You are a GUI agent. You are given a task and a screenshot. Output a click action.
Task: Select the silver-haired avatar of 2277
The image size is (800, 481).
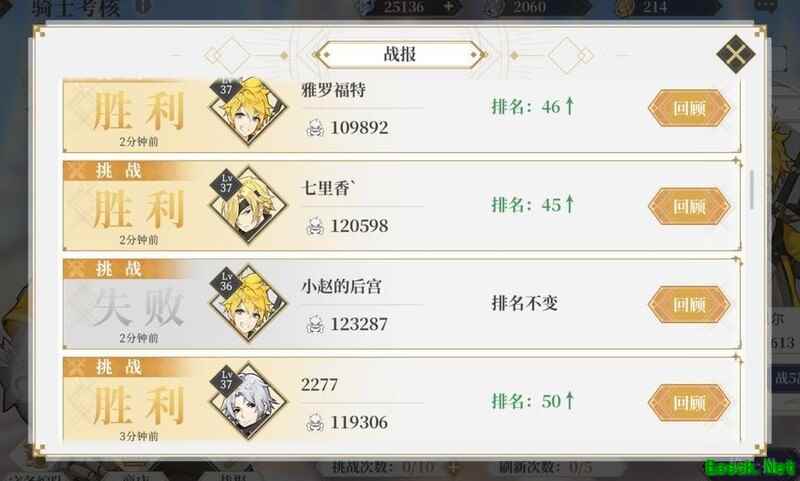[x=248, y=401]
